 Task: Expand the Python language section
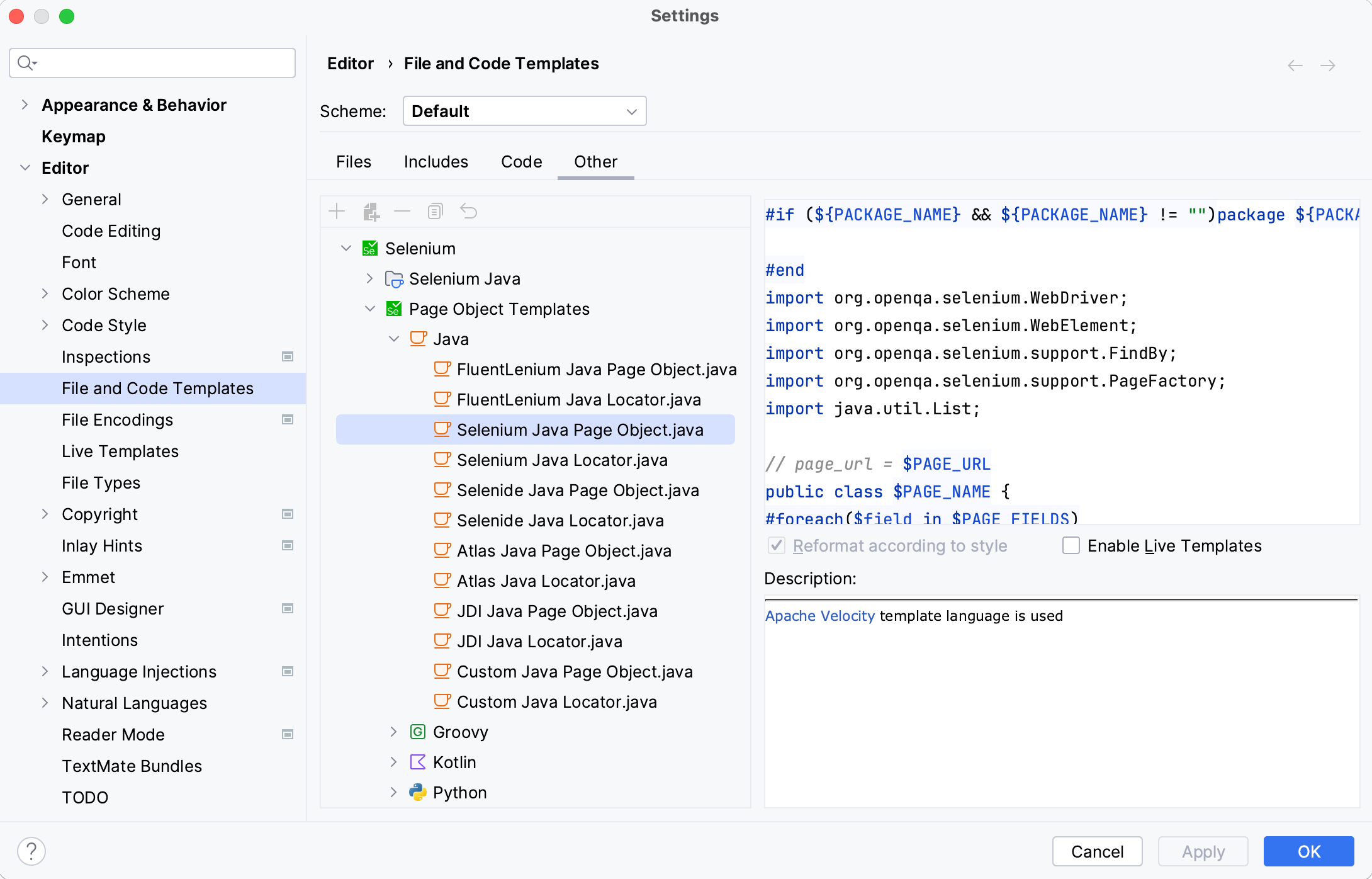[x=395, y=792]
